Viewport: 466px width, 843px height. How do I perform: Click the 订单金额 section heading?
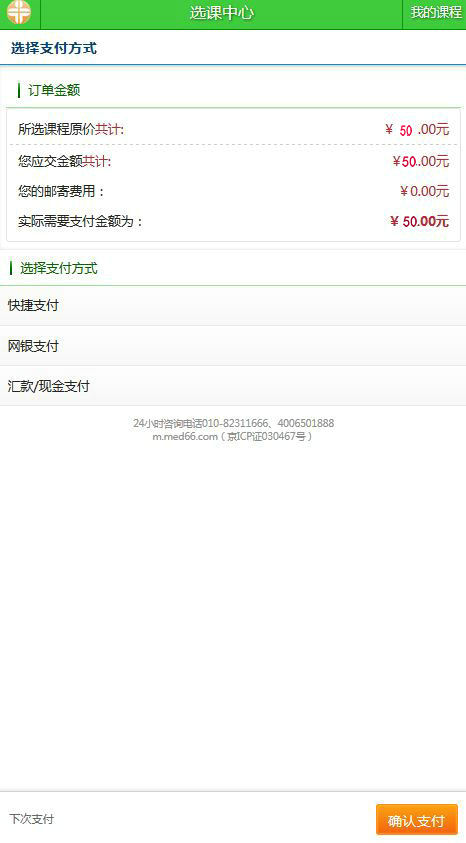(54, 90)
